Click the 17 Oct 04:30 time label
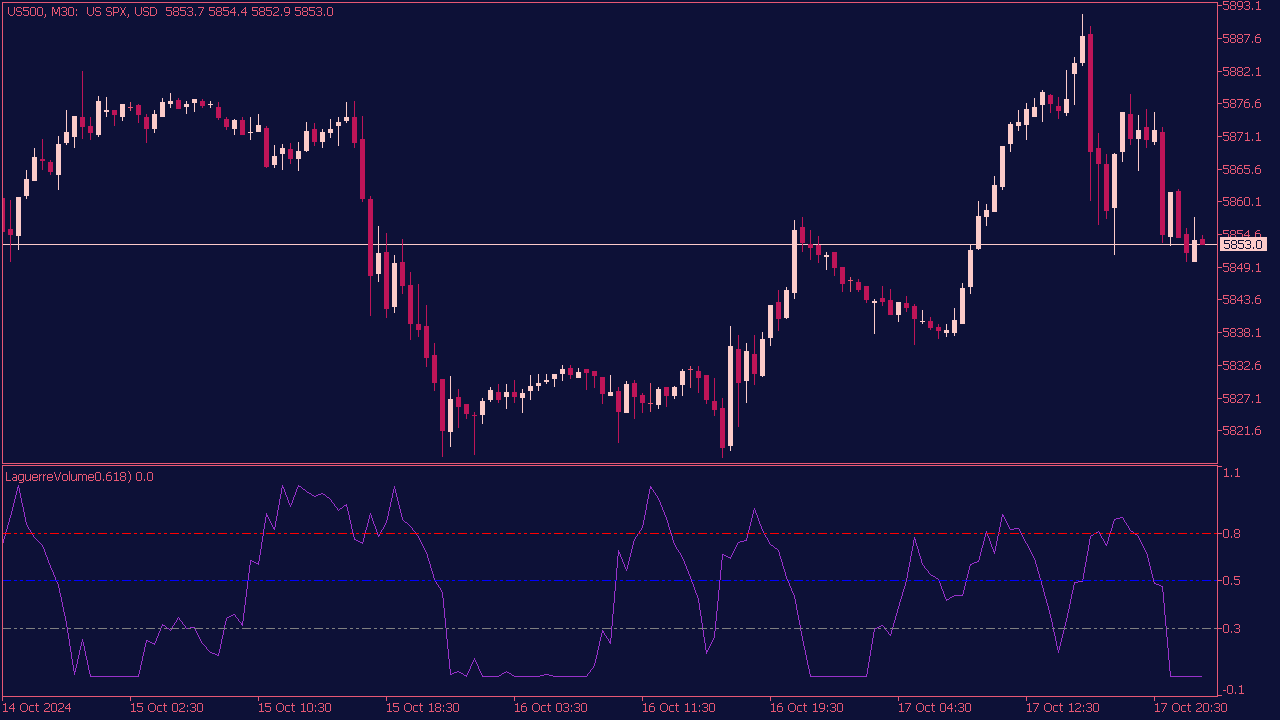Screen dimensions: 1280x720 point(935,708)
